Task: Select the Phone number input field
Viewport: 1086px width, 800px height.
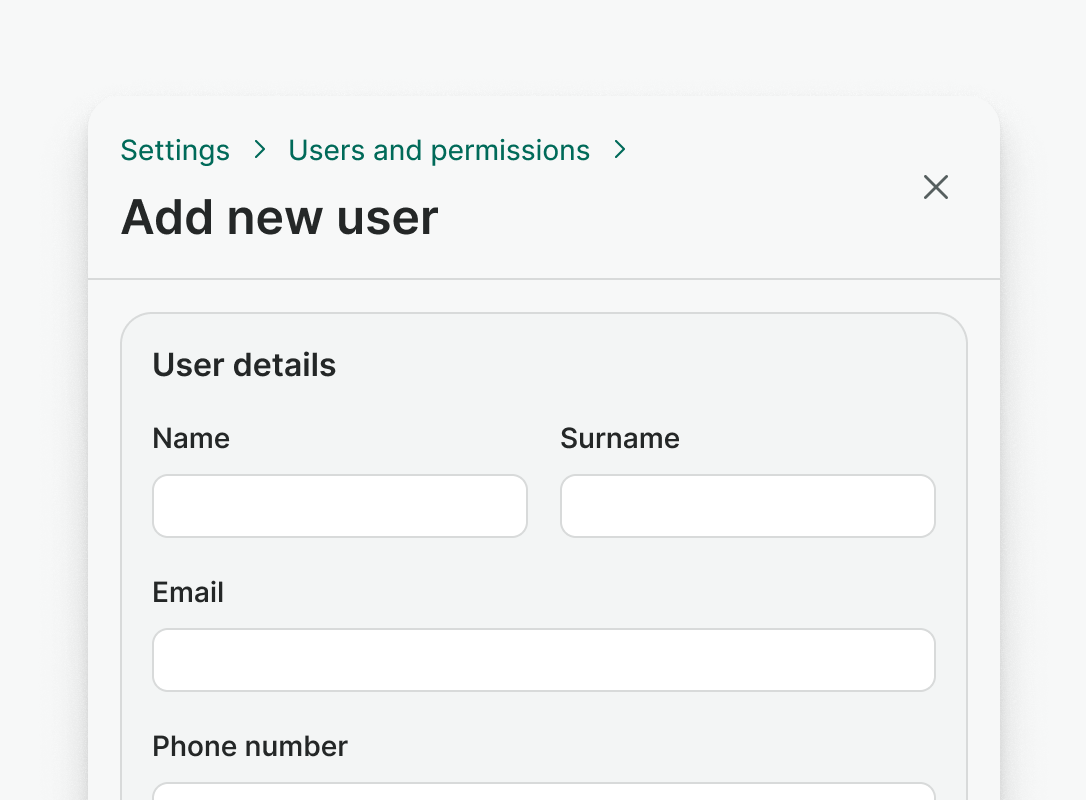Action: pos(543,791)
